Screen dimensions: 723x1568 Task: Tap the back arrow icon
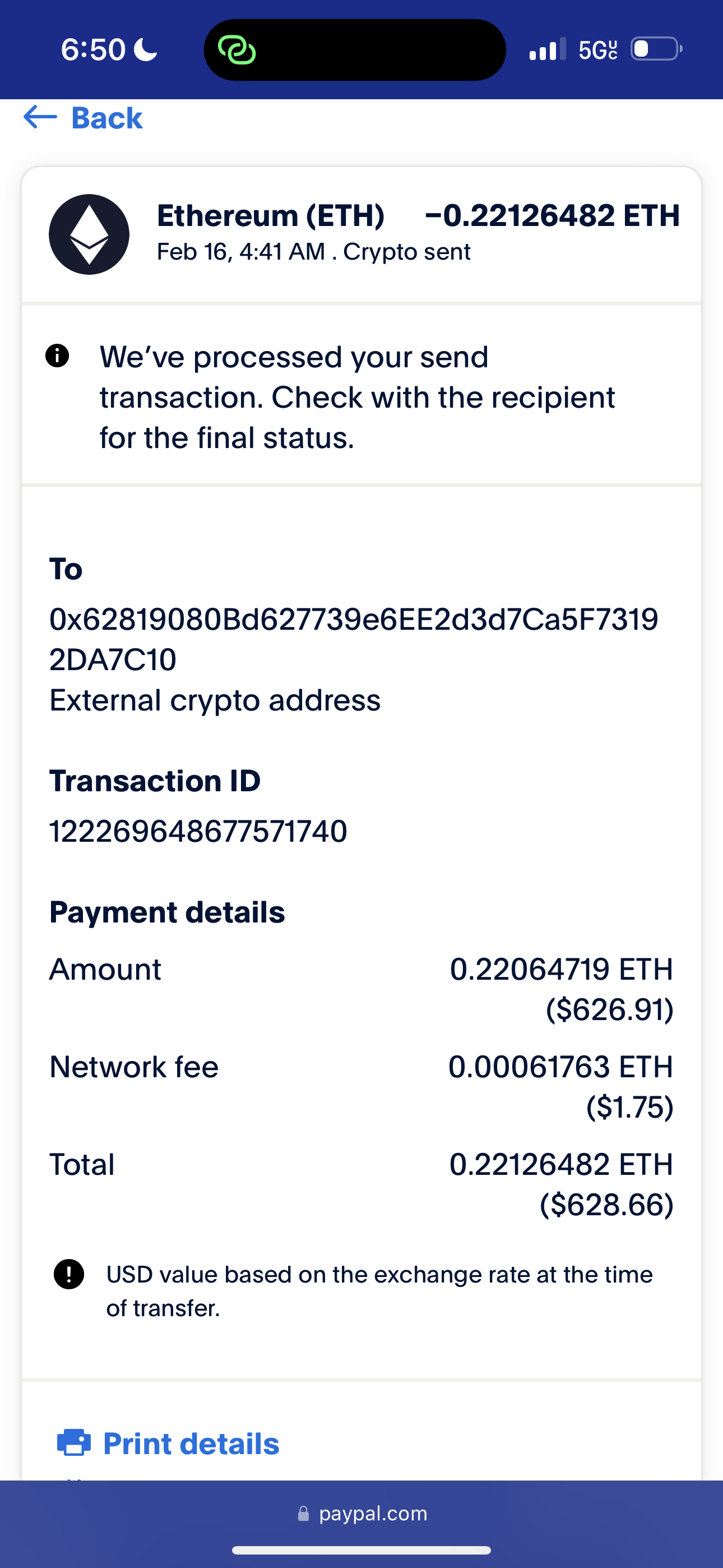[40, 117]
